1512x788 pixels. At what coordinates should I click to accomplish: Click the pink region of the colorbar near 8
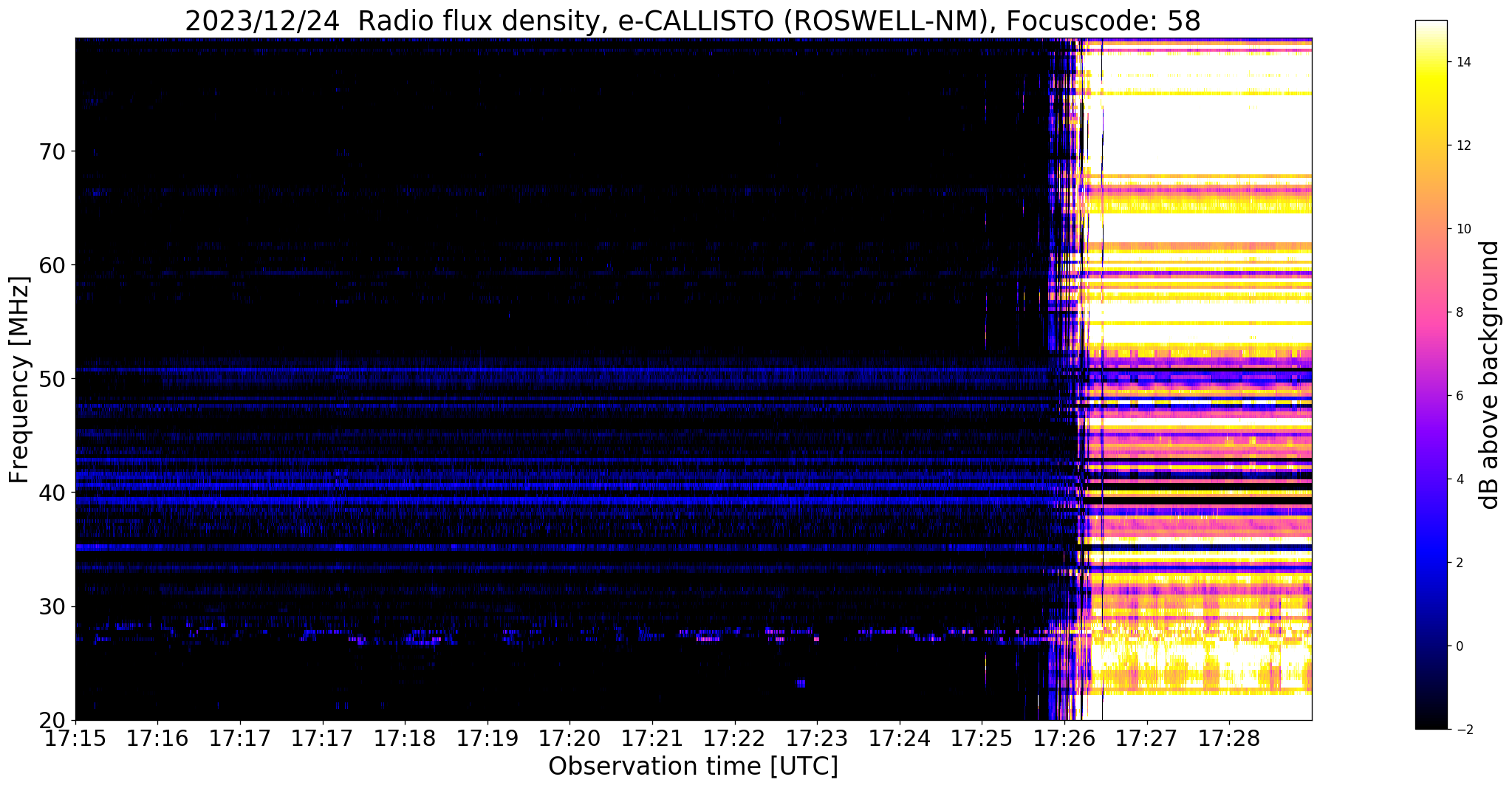point(1431,312)
